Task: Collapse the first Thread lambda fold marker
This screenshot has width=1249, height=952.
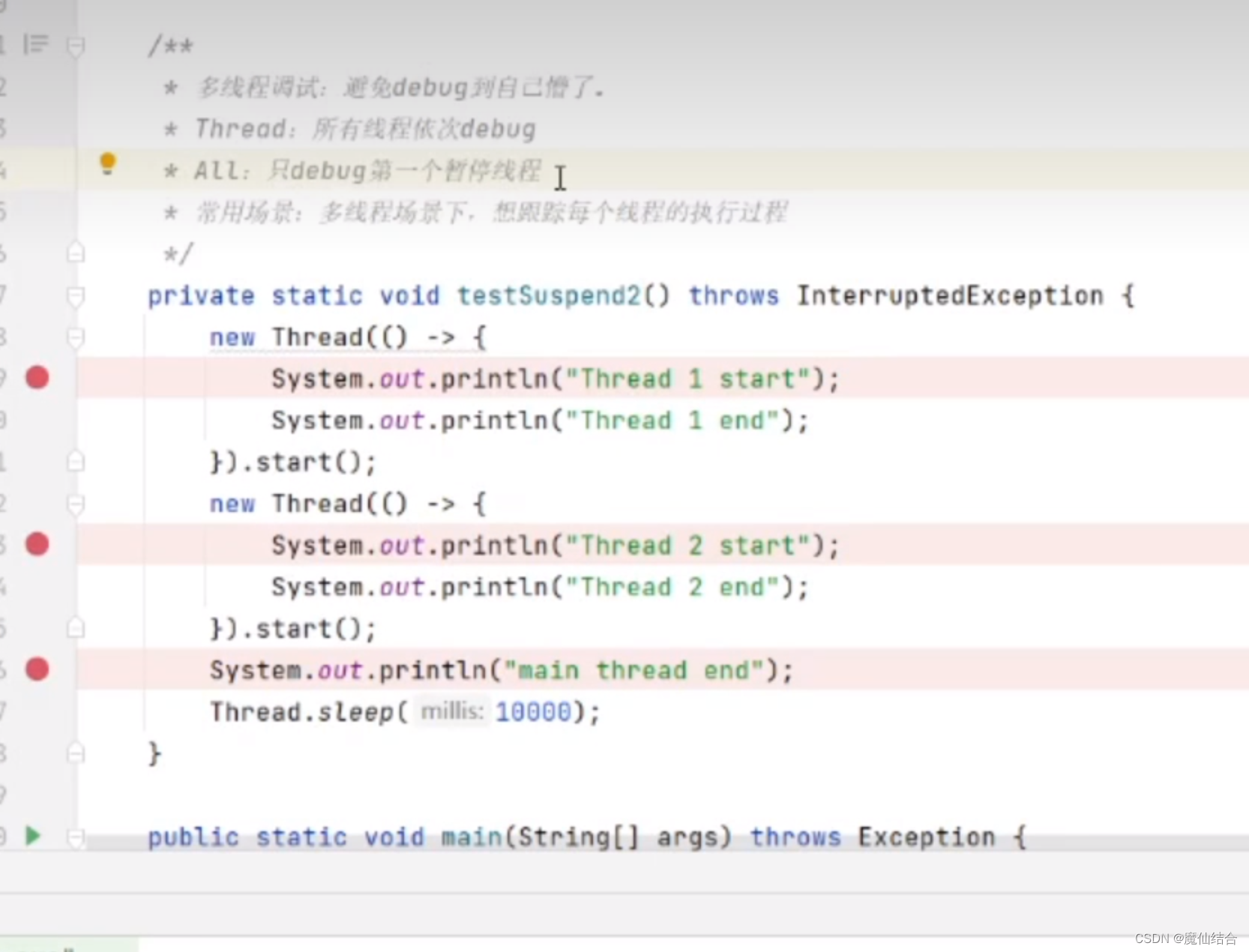Action: coord(76,337)
